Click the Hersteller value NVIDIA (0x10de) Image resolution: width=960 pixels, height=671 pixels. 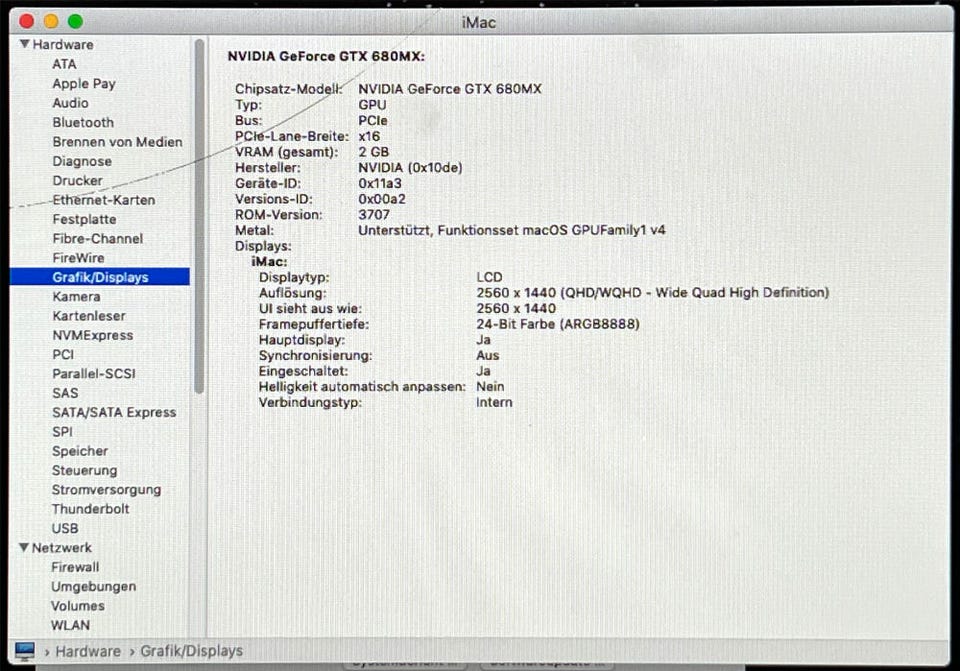coord(410,168)
